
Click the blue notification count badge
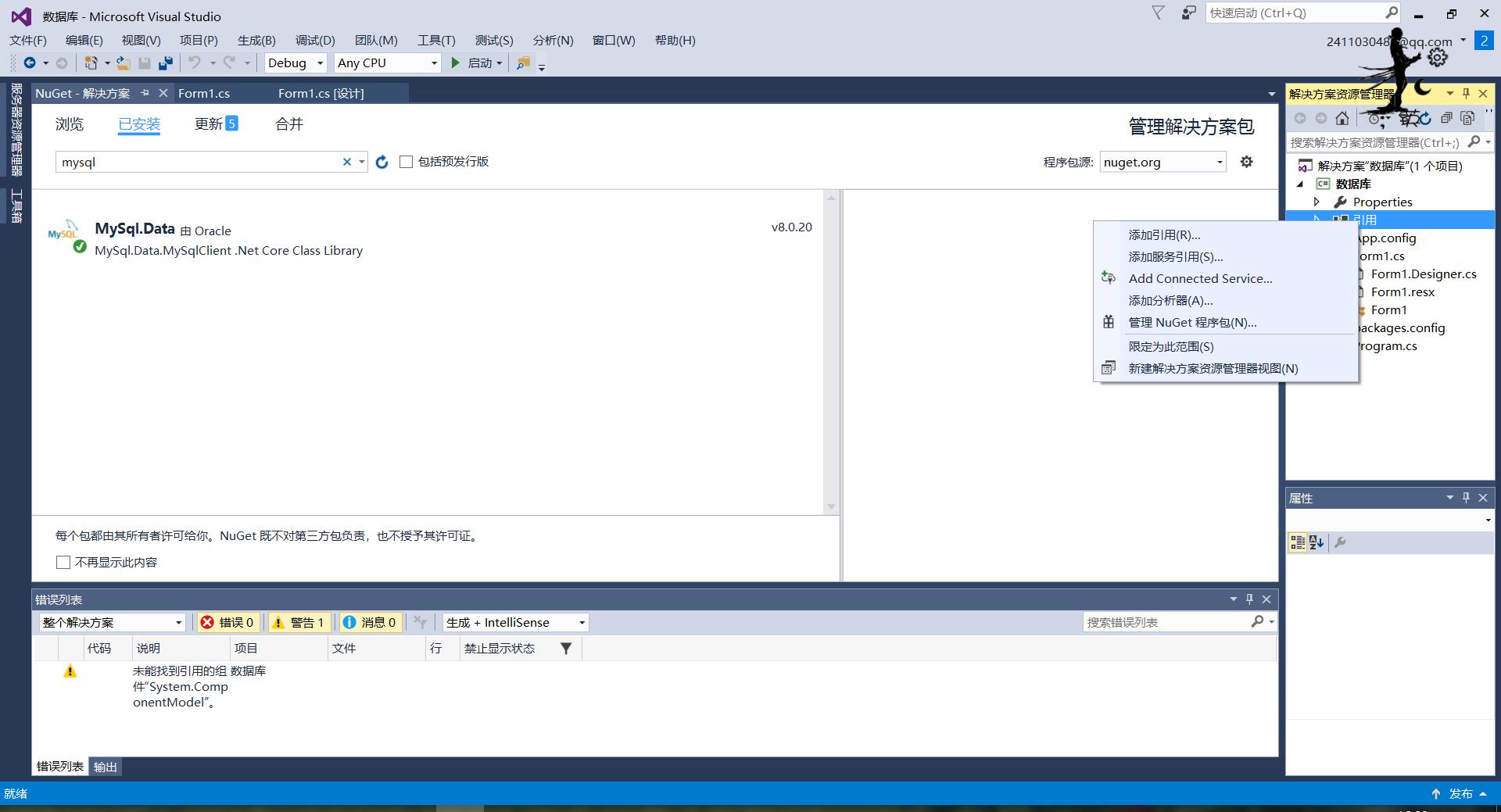point(1483,41)
